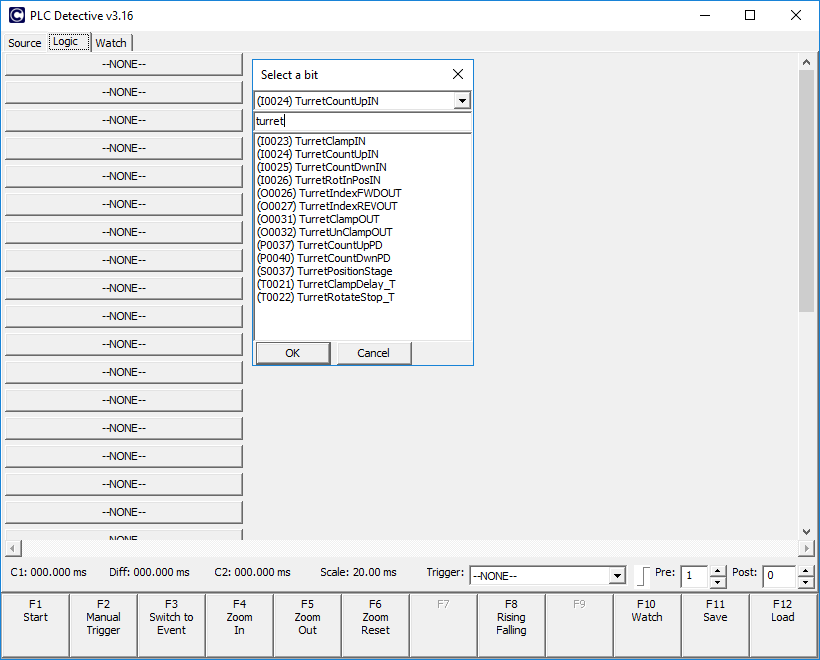This screenshot has height=660, width=820.
Task: Click F11 Save button
Action: (715, 625)
